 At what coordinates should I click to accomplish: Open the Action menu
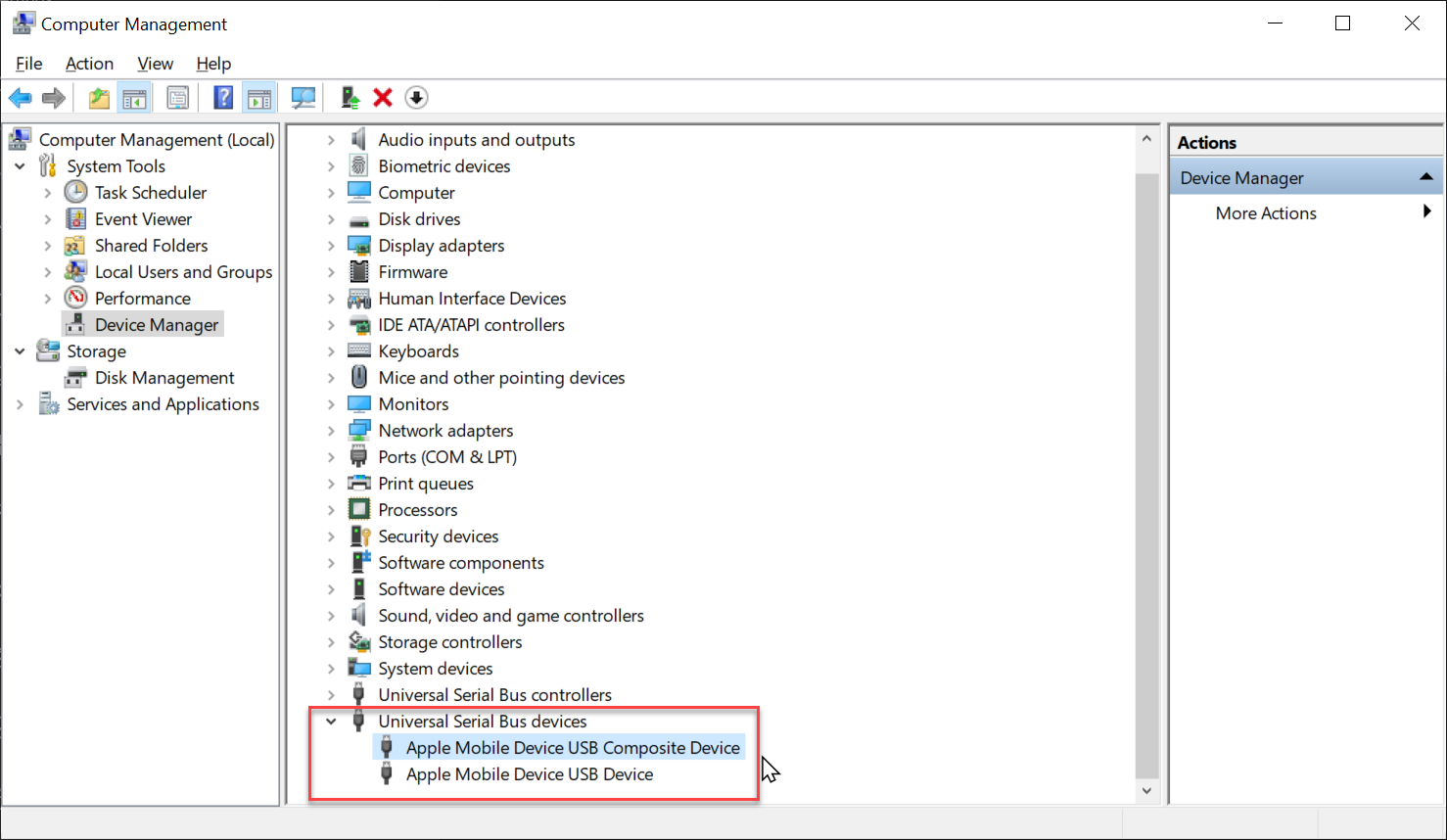(x=89, y=64)
